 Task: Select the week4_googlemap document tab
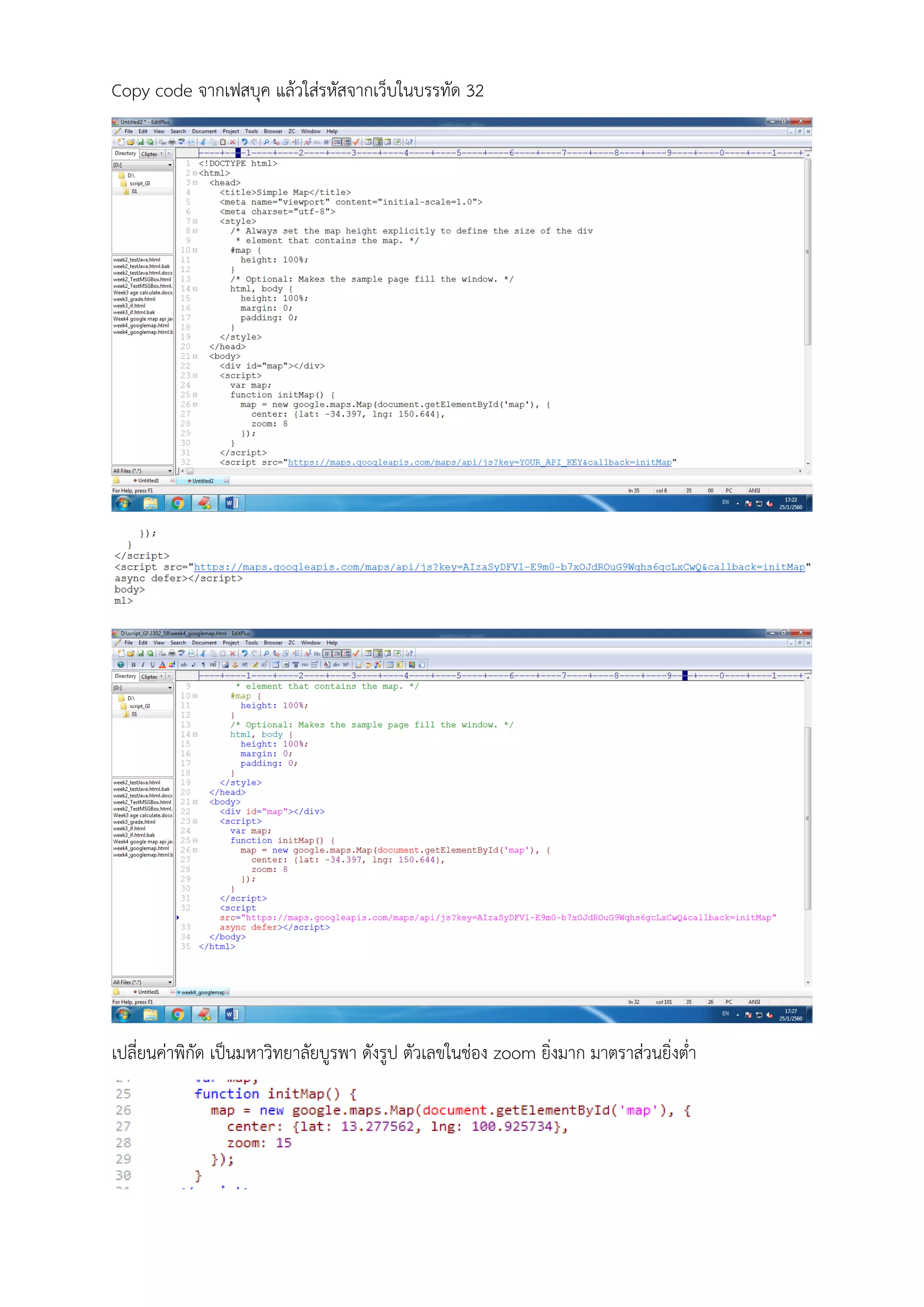pos(203,992)
